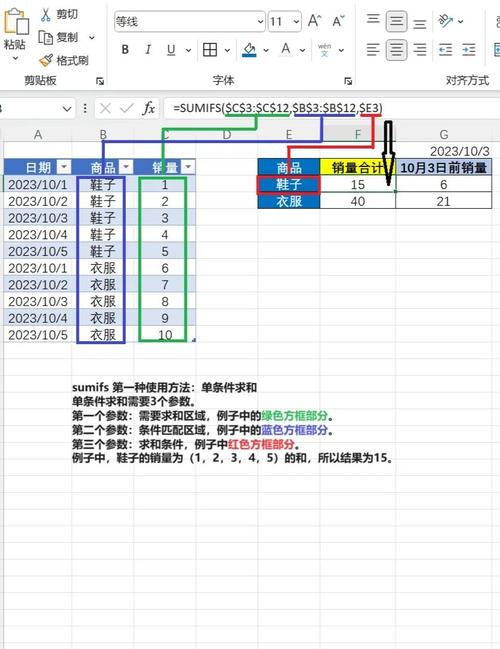Select the 10月3日前销量 header cell
500x649 pixels.
[x=443, y=168]
